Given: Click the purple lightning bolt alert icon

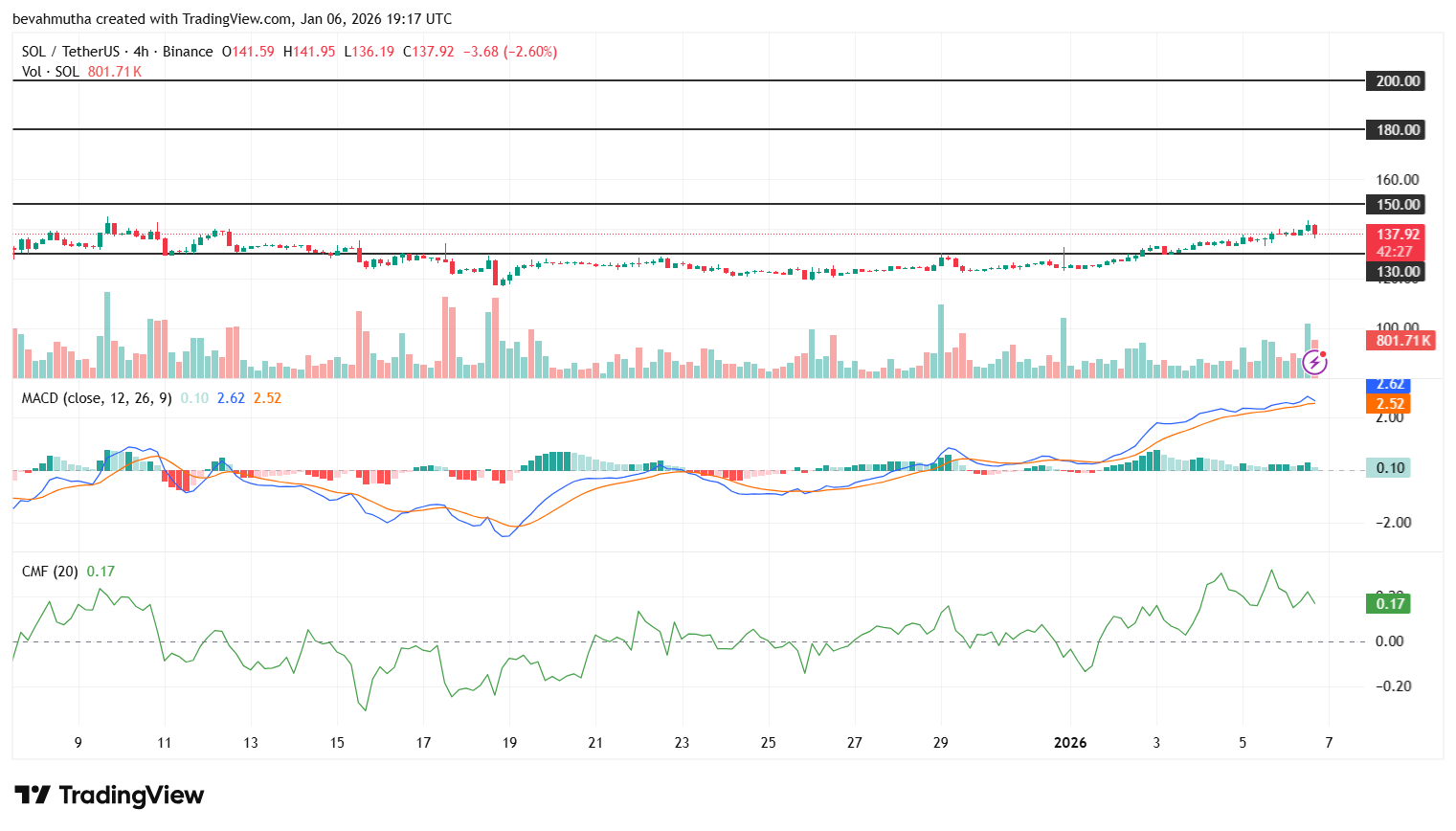Looking at the screenshot, I should pyautogui.click(x=1313, y=361).
